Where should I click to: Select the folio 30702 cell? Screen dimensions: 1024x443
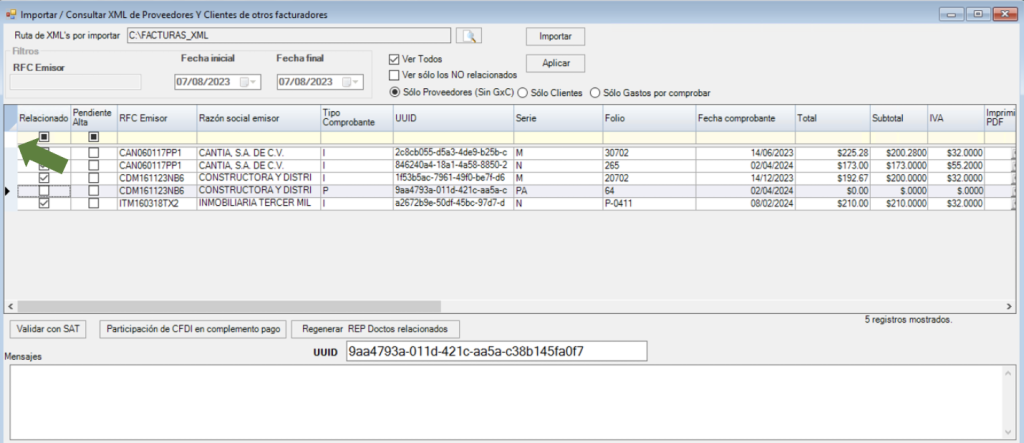[x=649, y=152]
